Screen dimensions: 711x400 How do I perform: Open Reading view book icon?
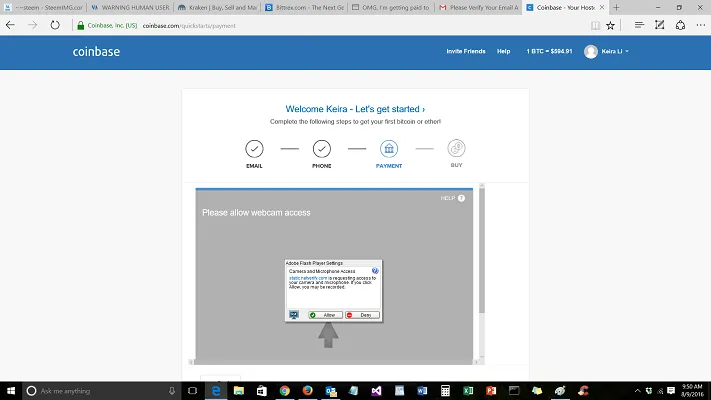(x=595, y=26)
